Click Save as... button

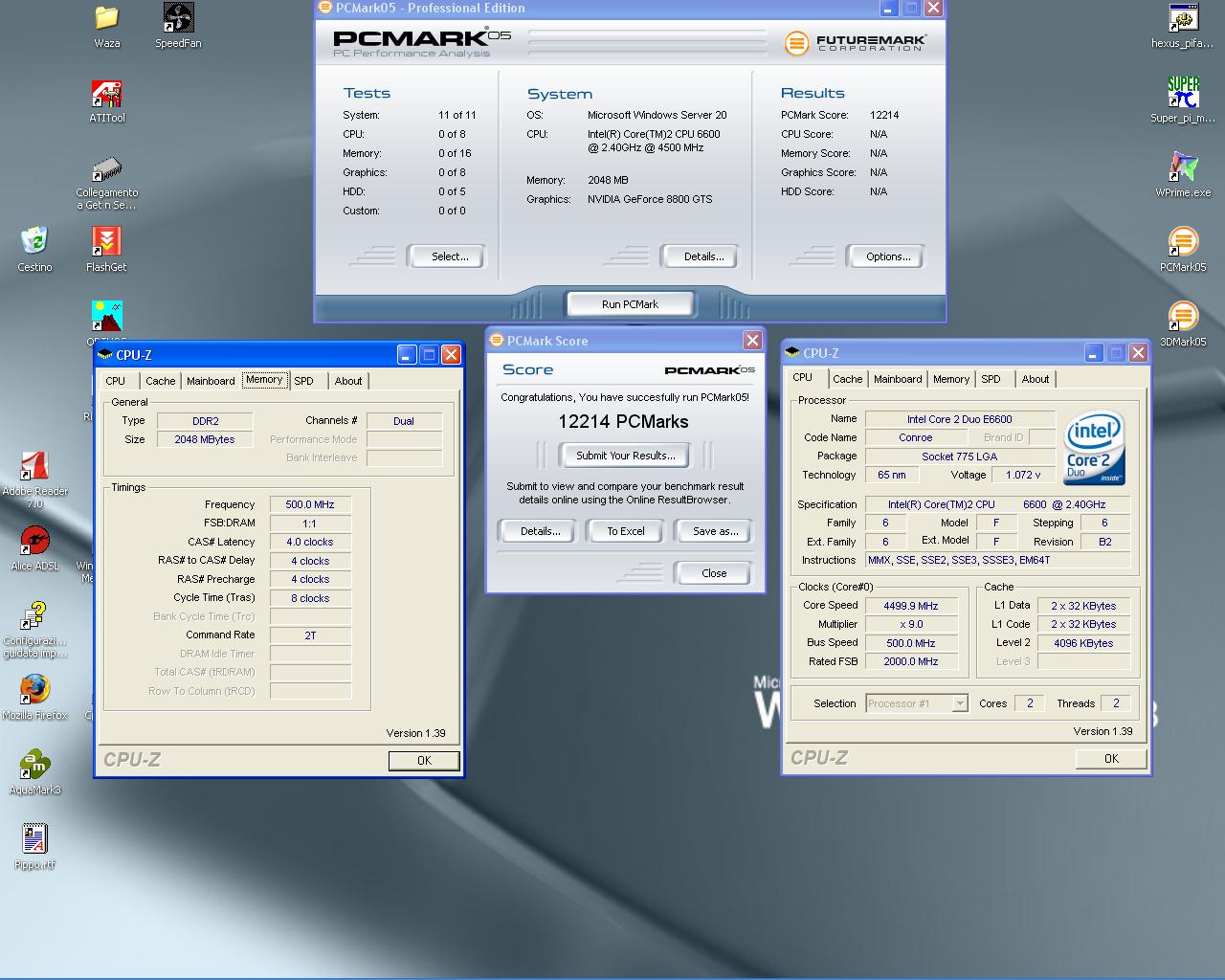(x=715, y=531)
